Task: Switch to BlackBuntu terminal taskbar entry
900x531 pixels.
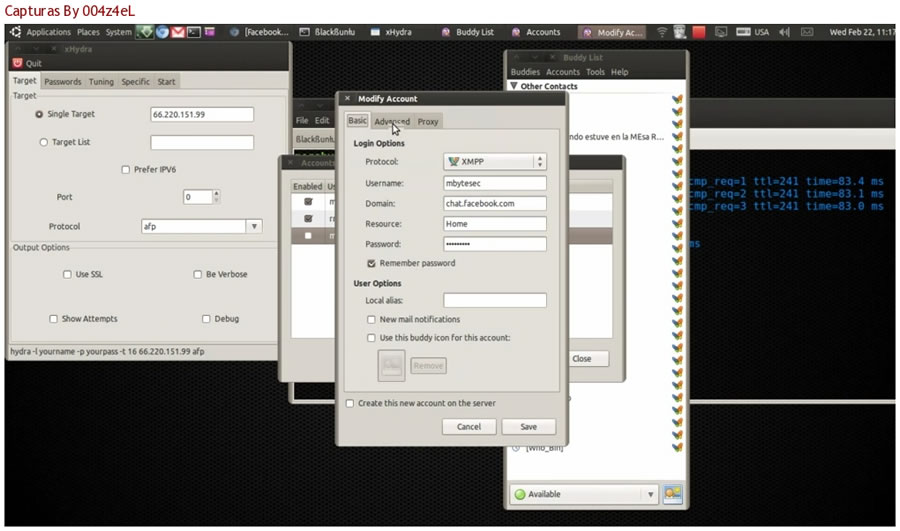Action: (327, 32)
